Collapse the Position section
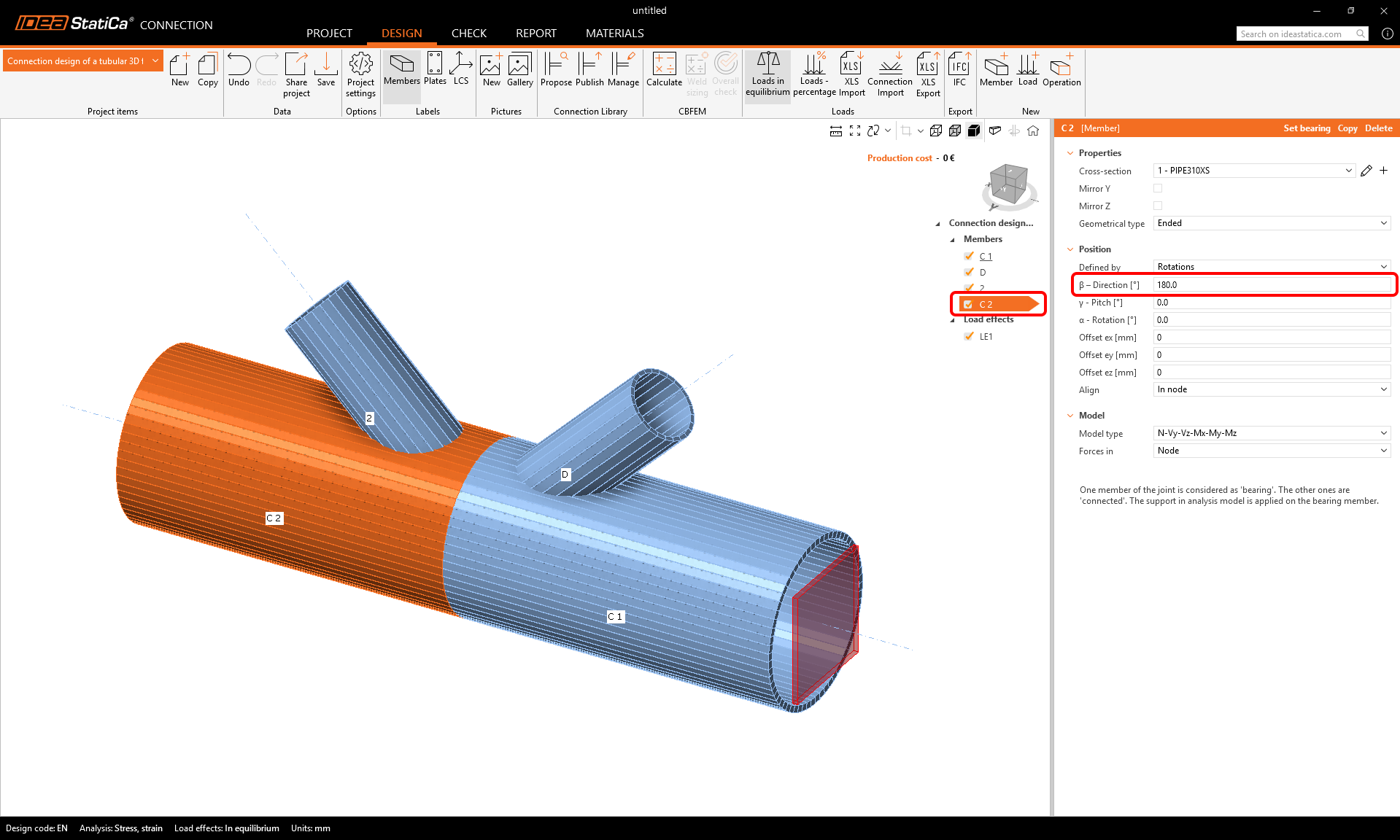Screen dimensions: 1400x840 click(x=1070, y=249)
